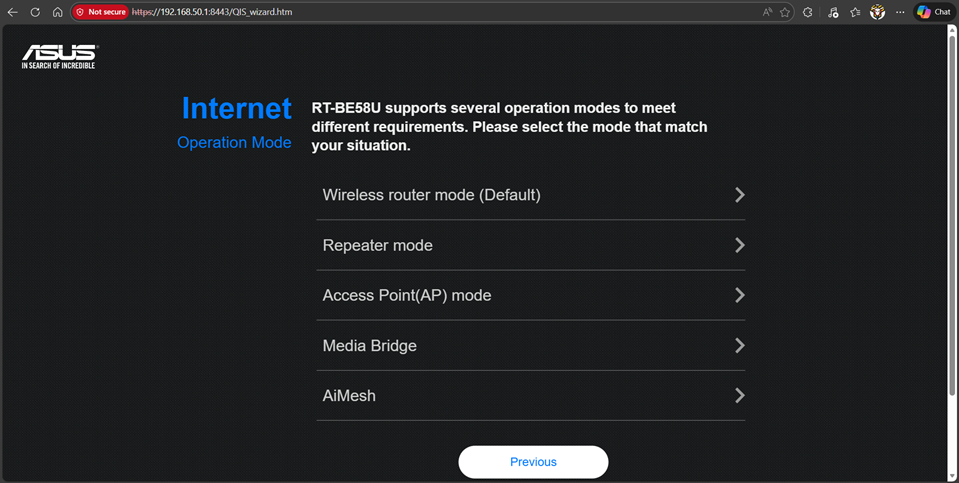959x483 pixels.
Task: Open the Read aloud icon in address bar
Action: tap(767, 12)
